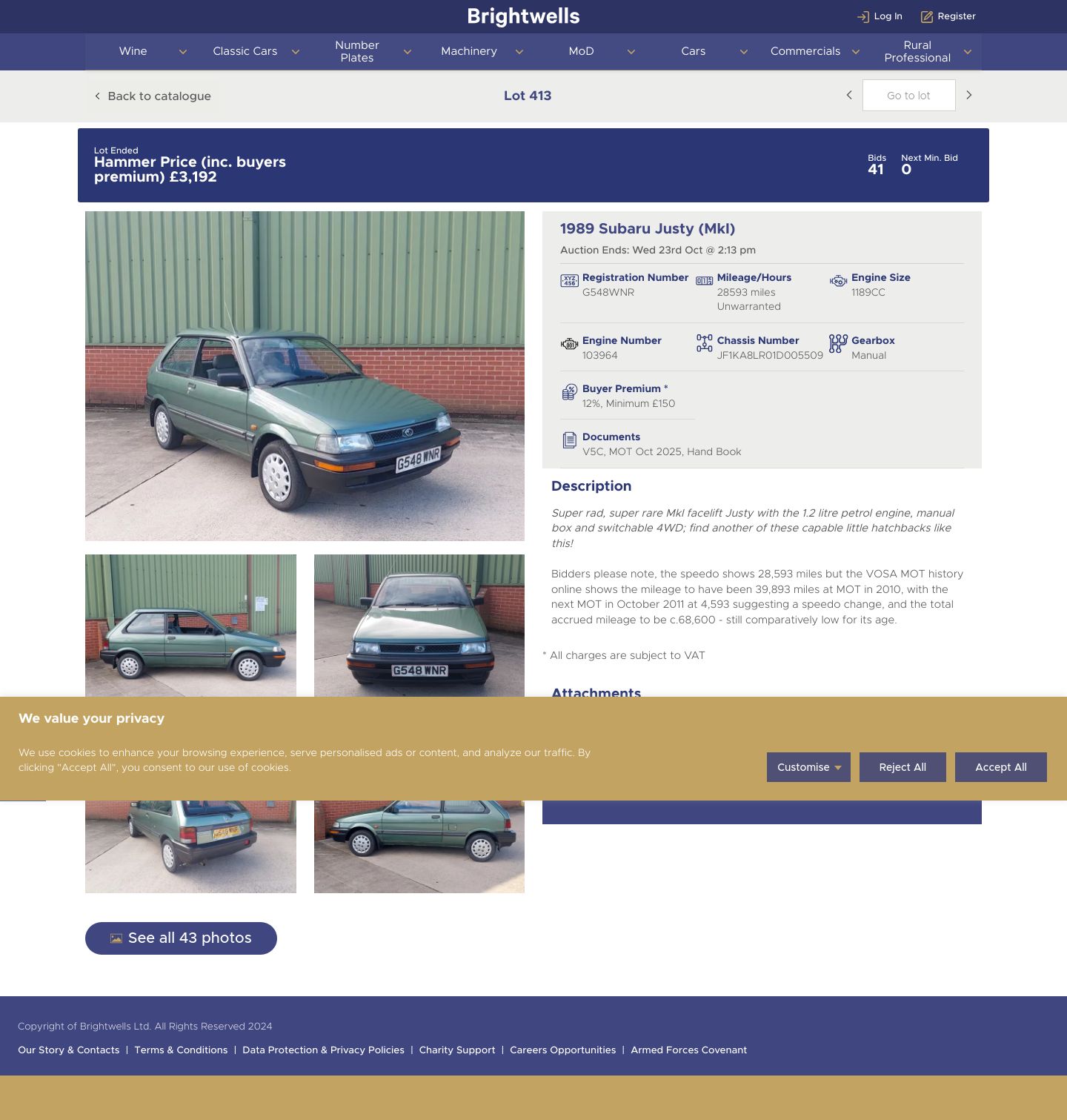The height and width of the screenshot is (1120, 1067).
Task: Click the 1989 Subaru Justy (MkI) title
Action: pyautogui.click(x=648, y=229)
